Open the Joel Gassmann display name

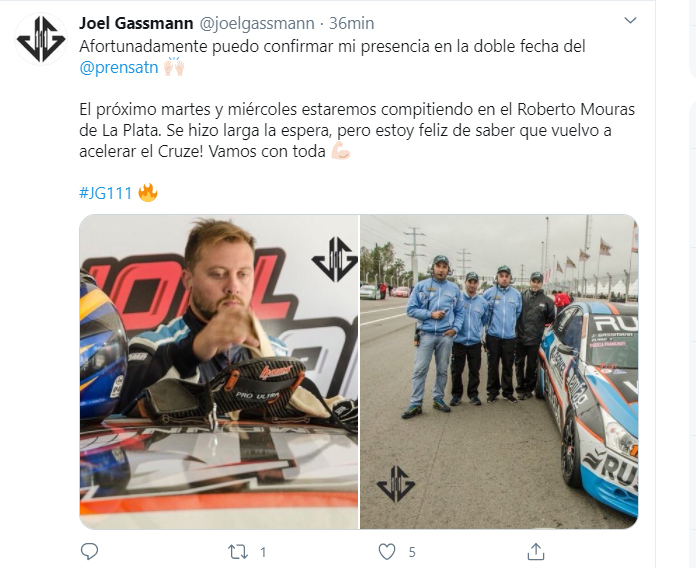pyautogui.click(x=136, y=23)
